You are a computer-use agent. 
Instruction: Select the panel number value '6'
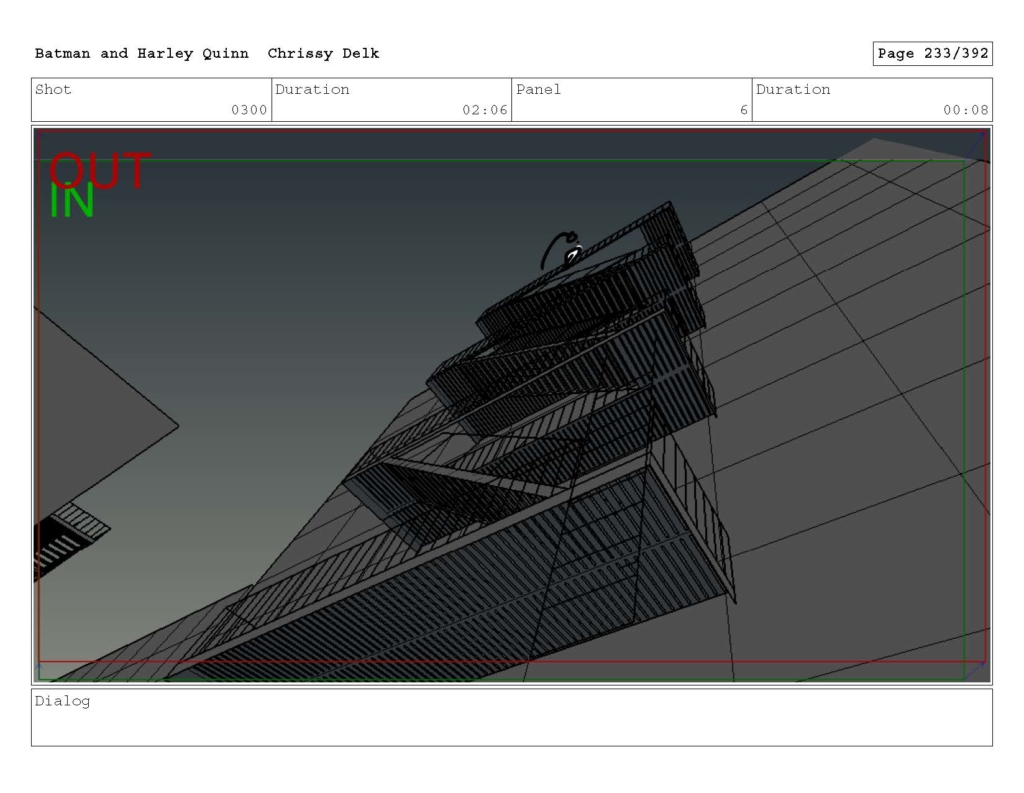[x=744, y=110]
